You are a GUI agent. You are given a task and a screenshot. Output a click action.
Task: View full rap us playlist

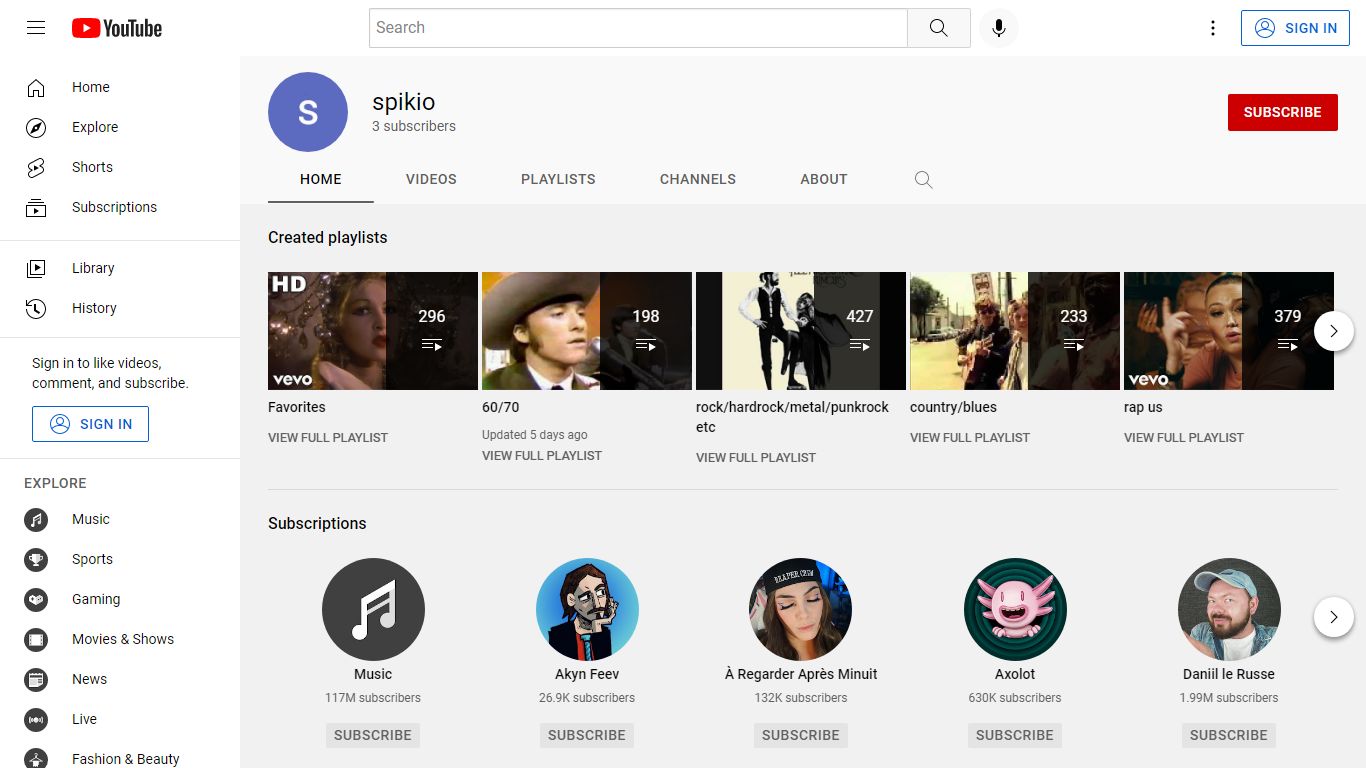[x=1184, y=438]
